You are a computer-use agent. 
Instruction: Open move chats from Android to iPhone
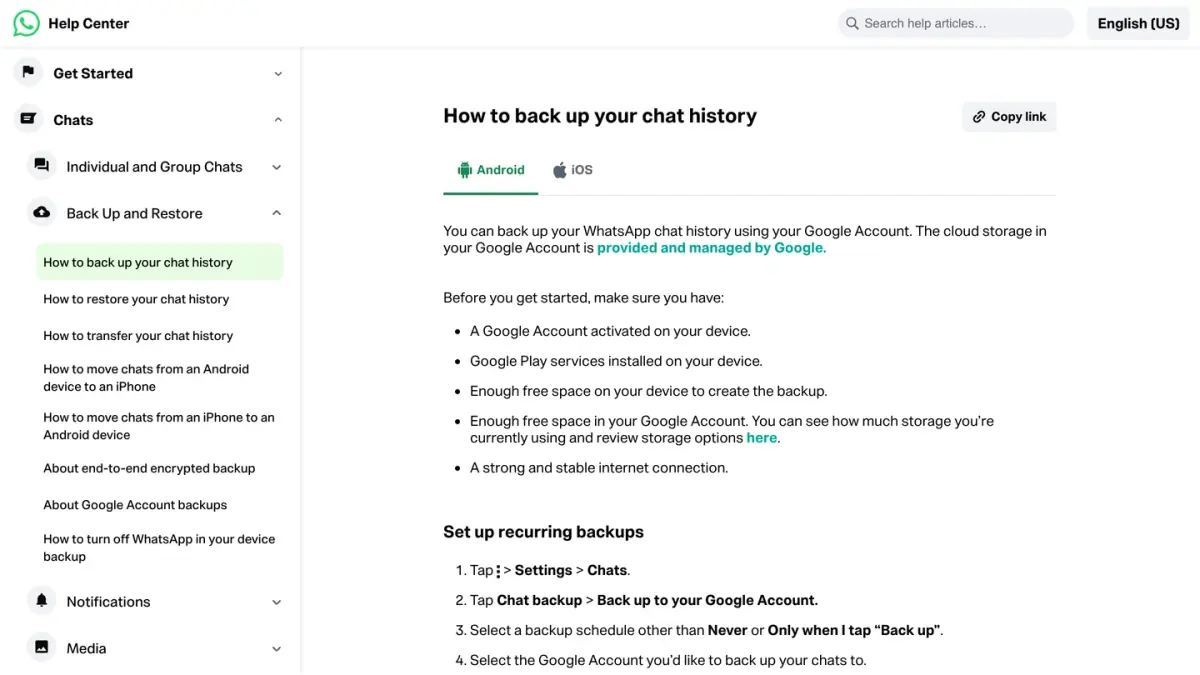pos(146,378)
